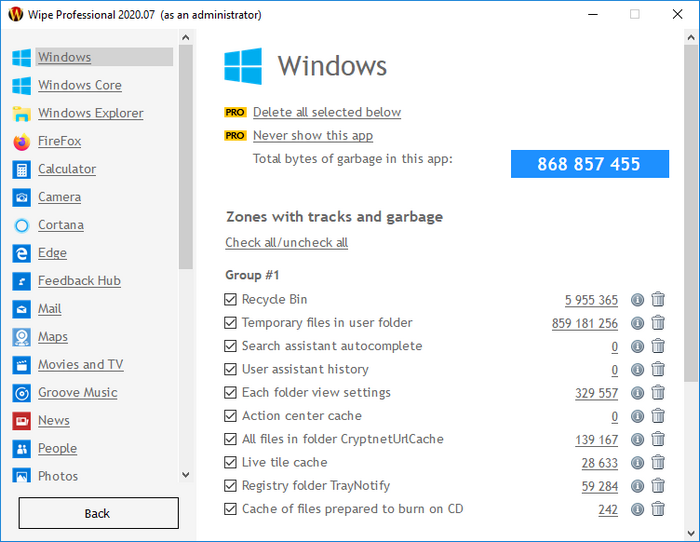Viewport: 700px width, 542px height.
Task: Select the Edge browser icon
Action: [21, 254]
